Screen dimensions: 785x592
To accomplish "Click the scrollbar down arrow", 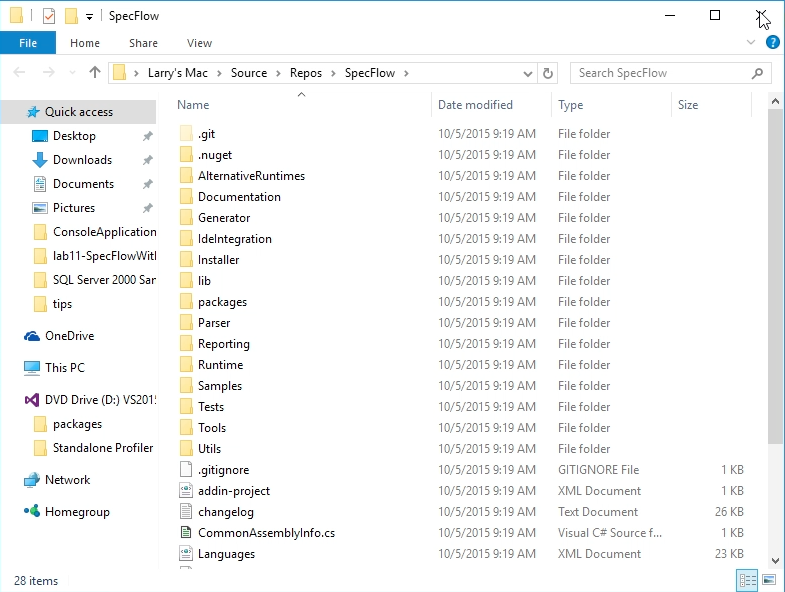I will 775,561.
